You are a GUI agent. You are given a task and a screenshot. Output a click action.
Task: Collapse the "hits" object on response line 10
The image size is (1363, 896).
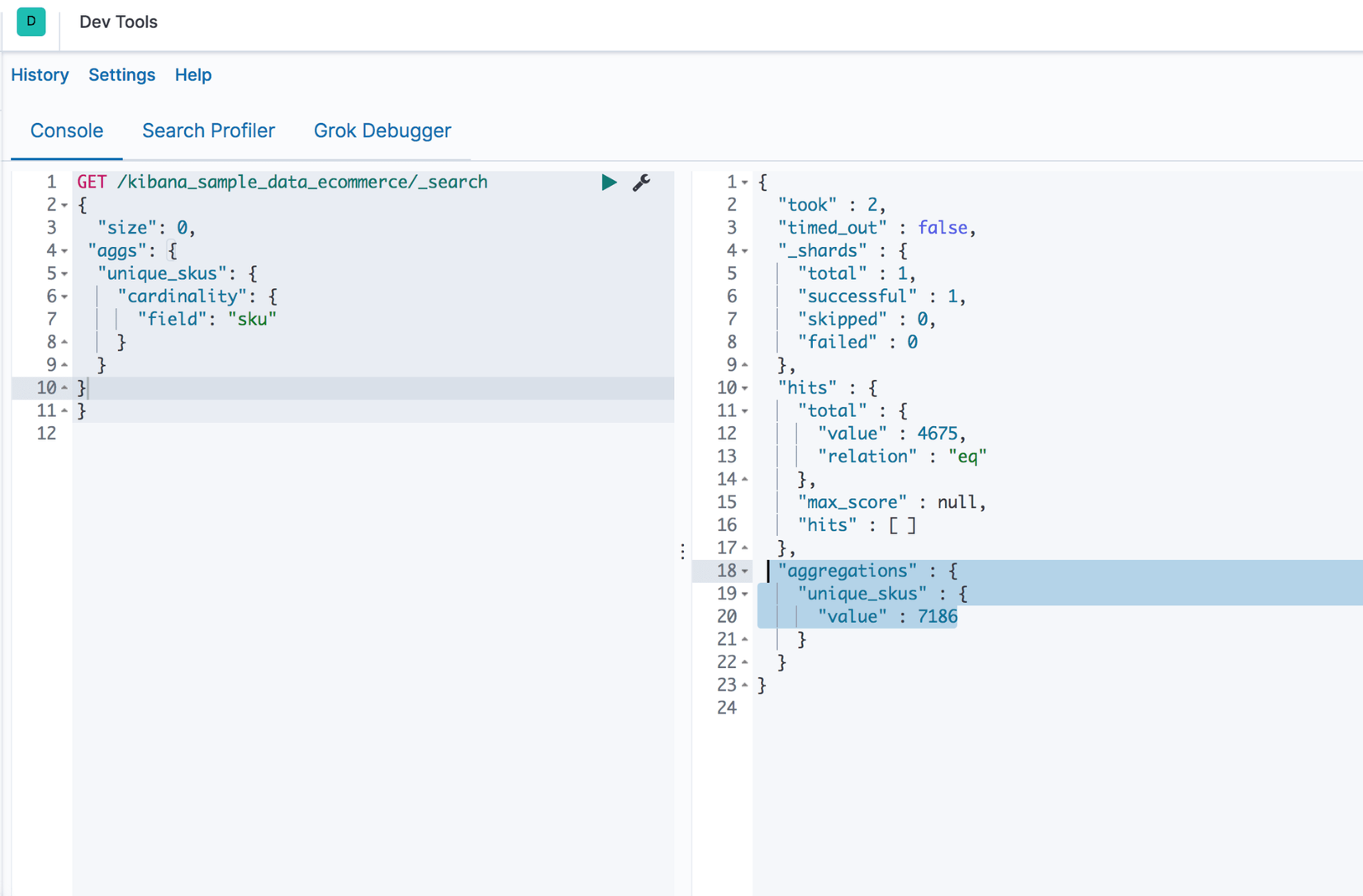tap(744, 388)
